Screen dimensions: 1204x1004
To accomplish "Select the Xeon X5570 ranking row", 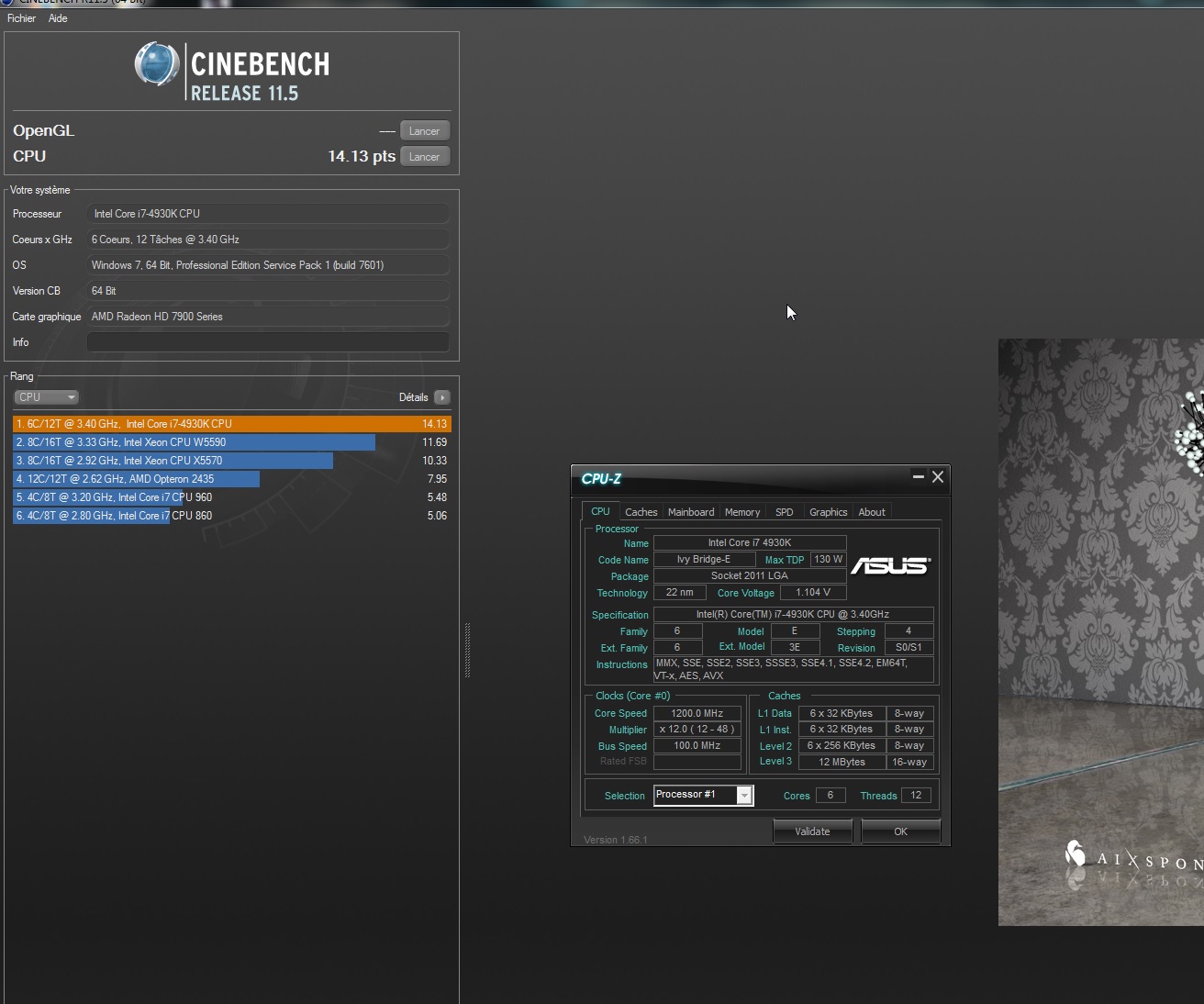I will coord(232,461).
